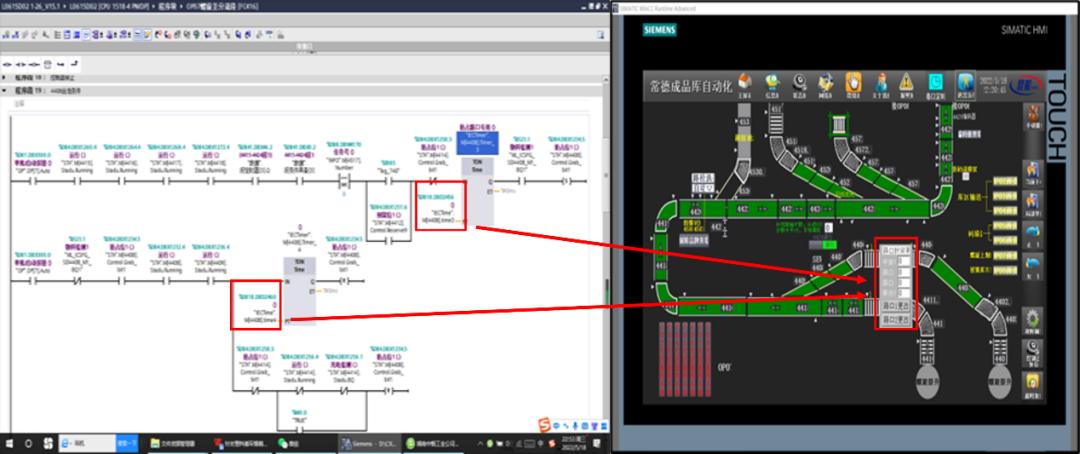Click the alarm warning triangle icon
The width and height of the screenshot is (1080, 454).
coord(904,83)
